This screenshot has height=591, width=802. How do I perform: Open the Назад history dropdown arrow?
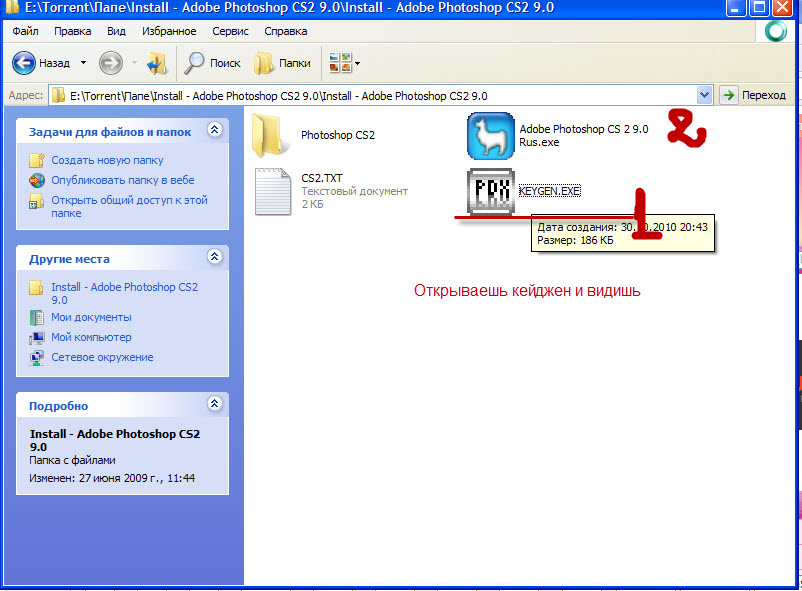click(x=83, y=63)
